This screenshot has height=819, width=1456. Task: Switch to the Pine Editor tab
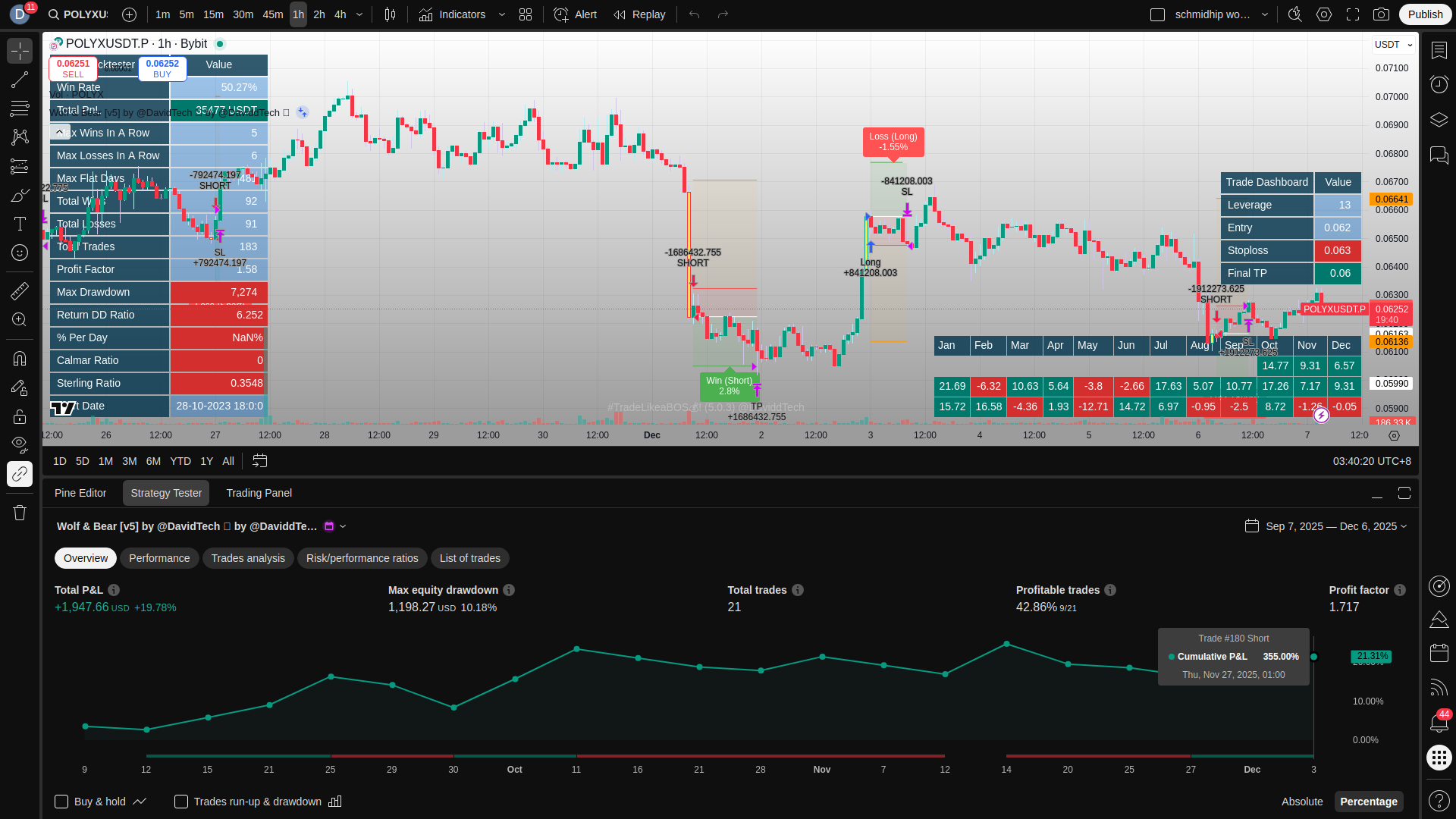(80, 493)
